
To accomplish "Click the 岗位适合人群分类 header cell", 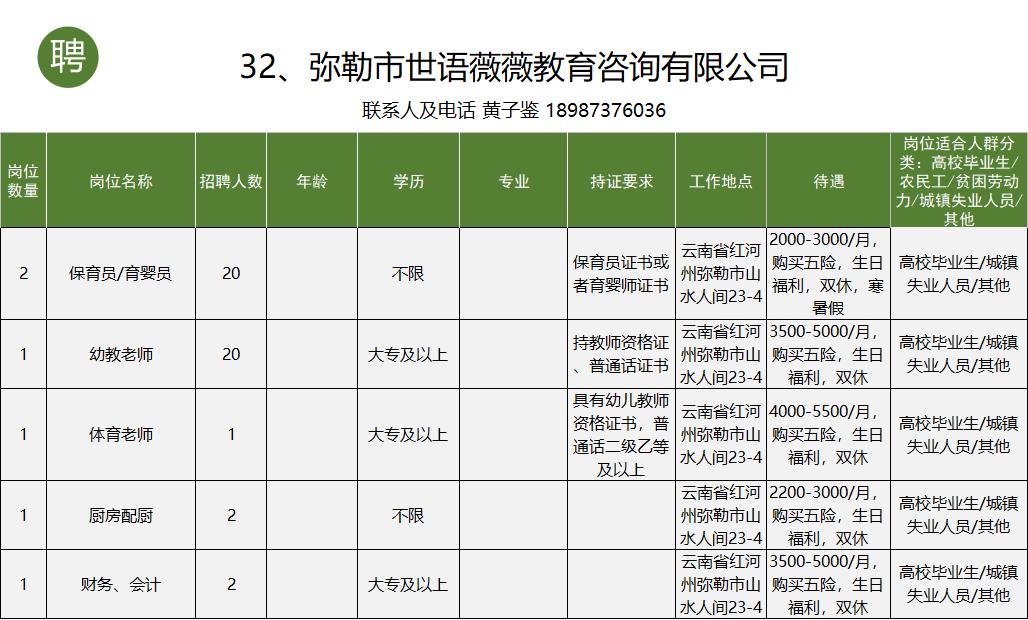I will (959, 179).
